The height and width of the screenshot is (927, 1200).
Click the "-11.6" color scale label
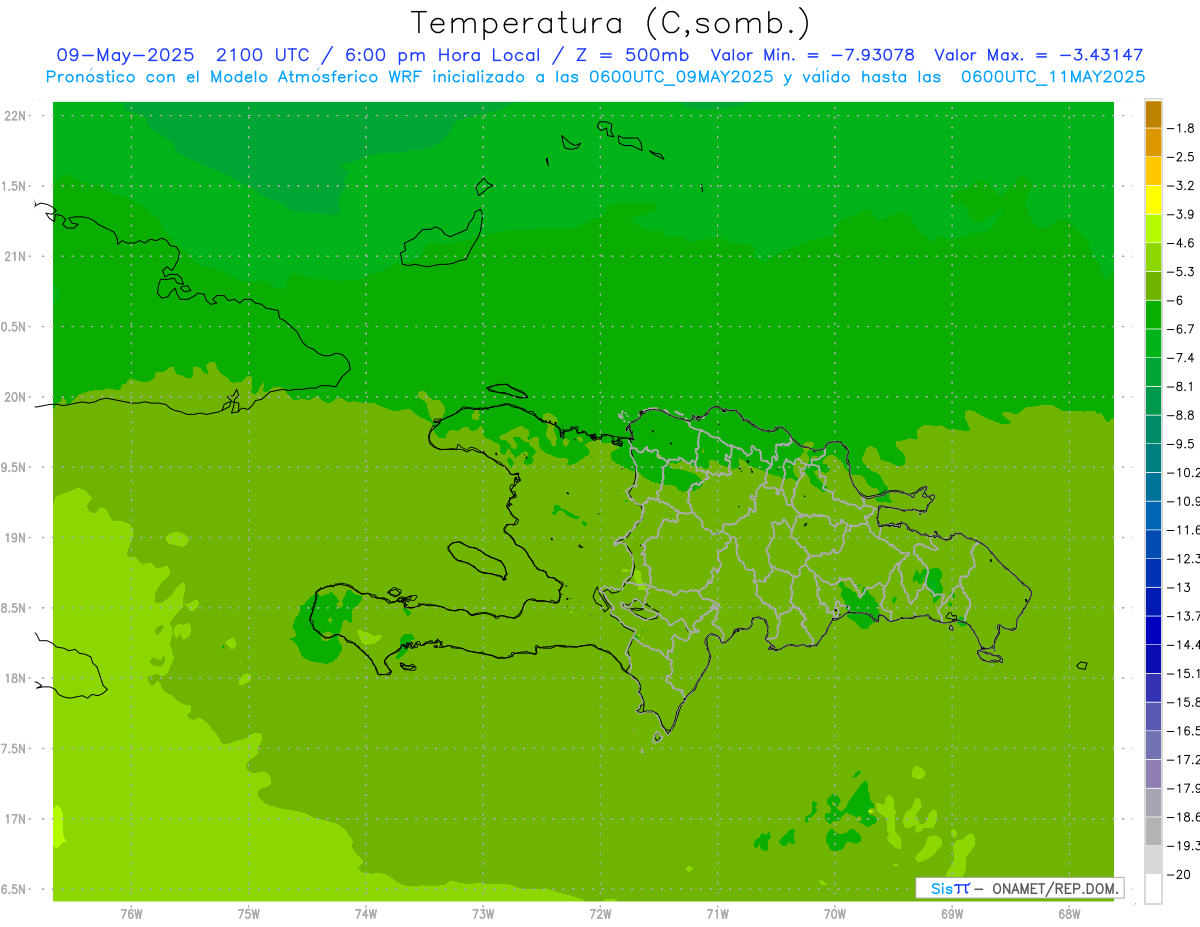(1183, 530)
